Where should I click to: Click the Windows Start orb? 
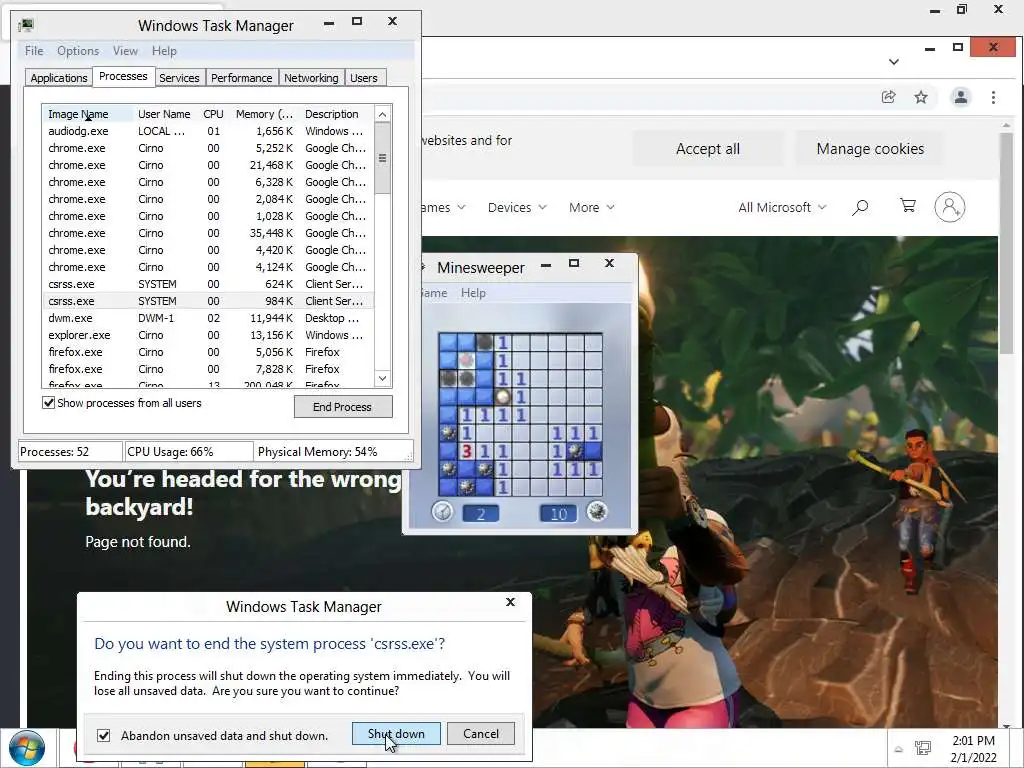pos(27,748)
